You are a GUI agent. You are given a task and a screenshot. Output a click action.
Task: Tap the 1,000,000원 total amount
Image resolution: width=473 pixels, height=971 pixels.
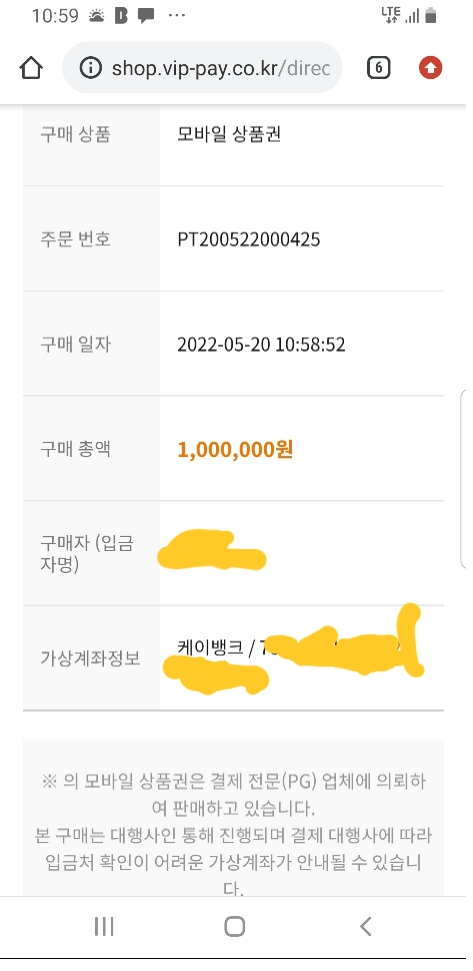pos(235,449)
